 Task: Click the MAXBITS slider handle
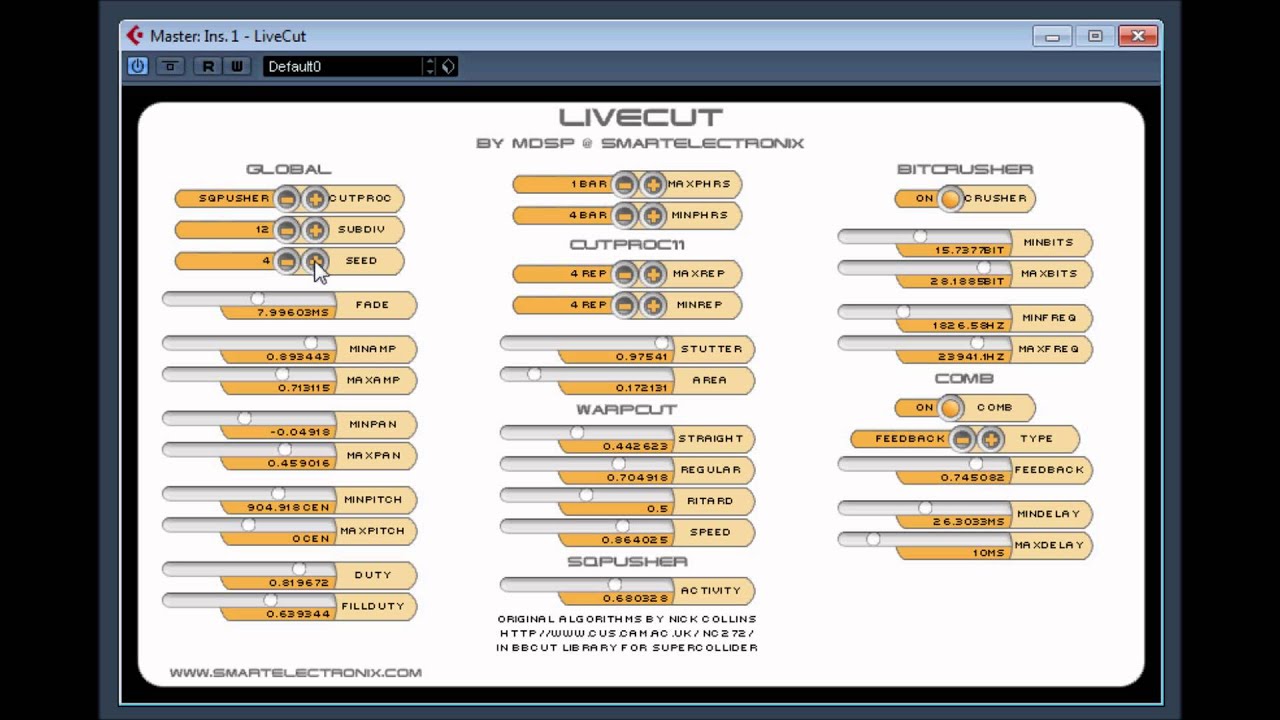(984, 267)
